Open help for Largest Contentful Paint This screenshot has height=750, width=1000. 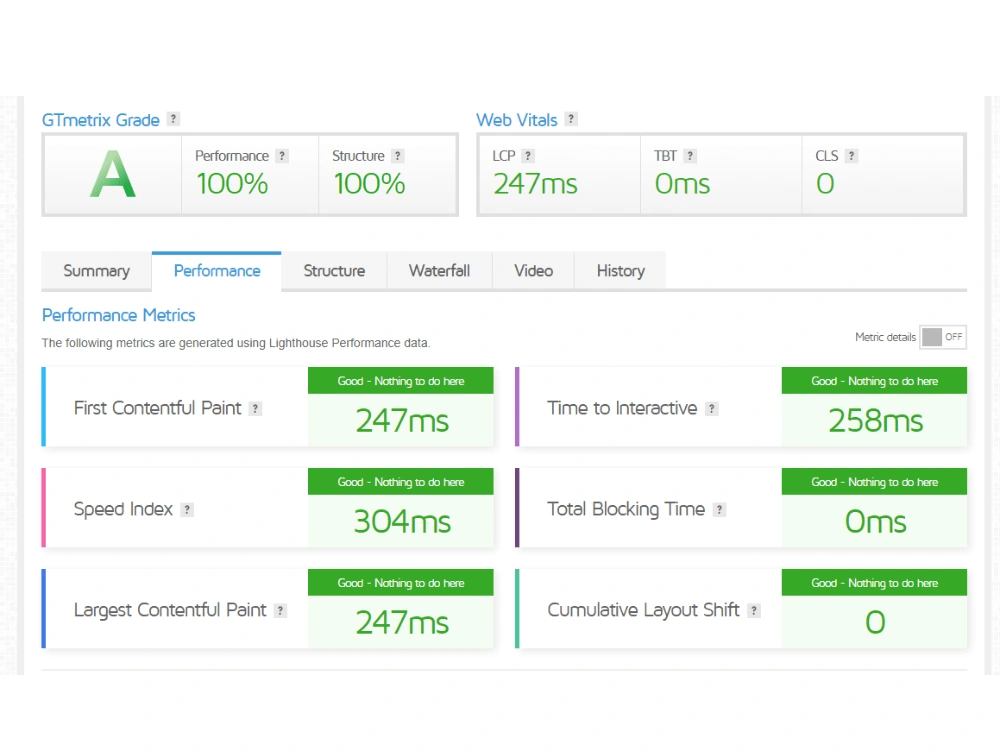[280, 610]
